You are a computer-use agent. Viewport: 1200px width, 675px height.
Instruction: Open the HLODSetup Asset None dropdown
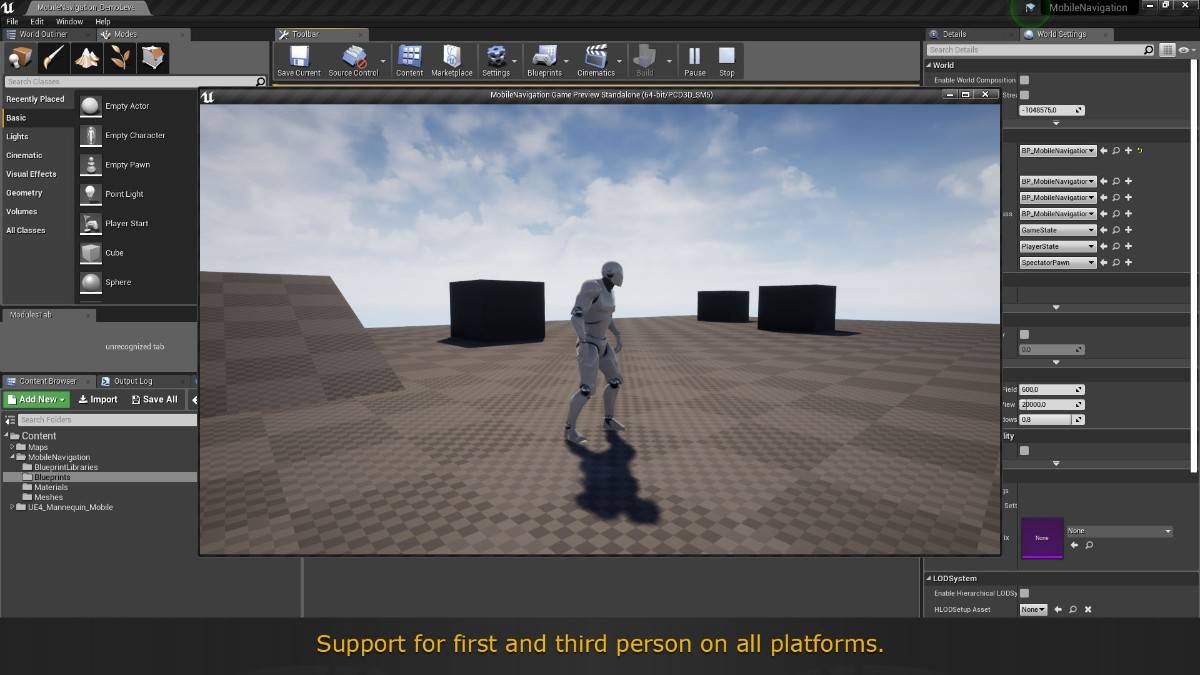pos(1033,609)
